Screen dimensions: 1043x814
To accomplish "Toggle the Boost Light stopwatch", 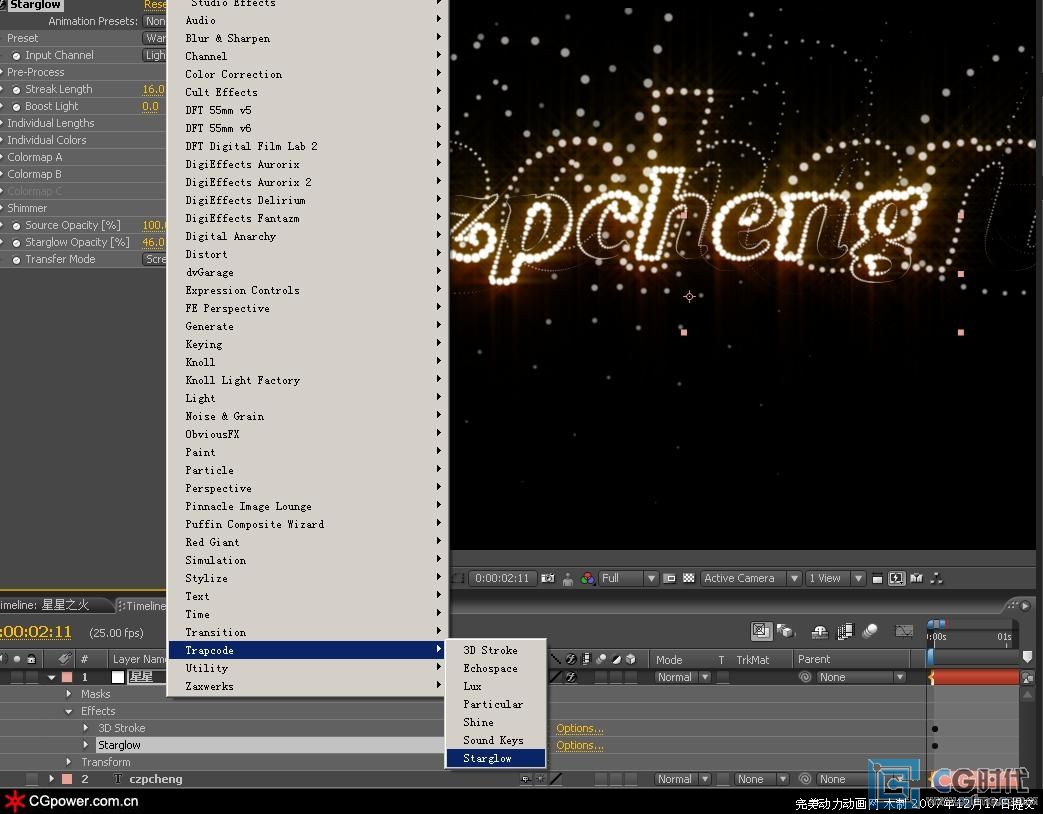I will pos(17,106).
